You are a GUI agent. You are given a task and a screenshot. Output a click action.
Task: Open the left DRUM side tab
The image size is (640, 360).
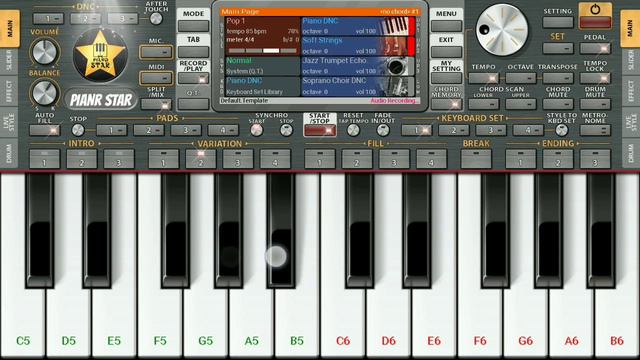point(9,153)
